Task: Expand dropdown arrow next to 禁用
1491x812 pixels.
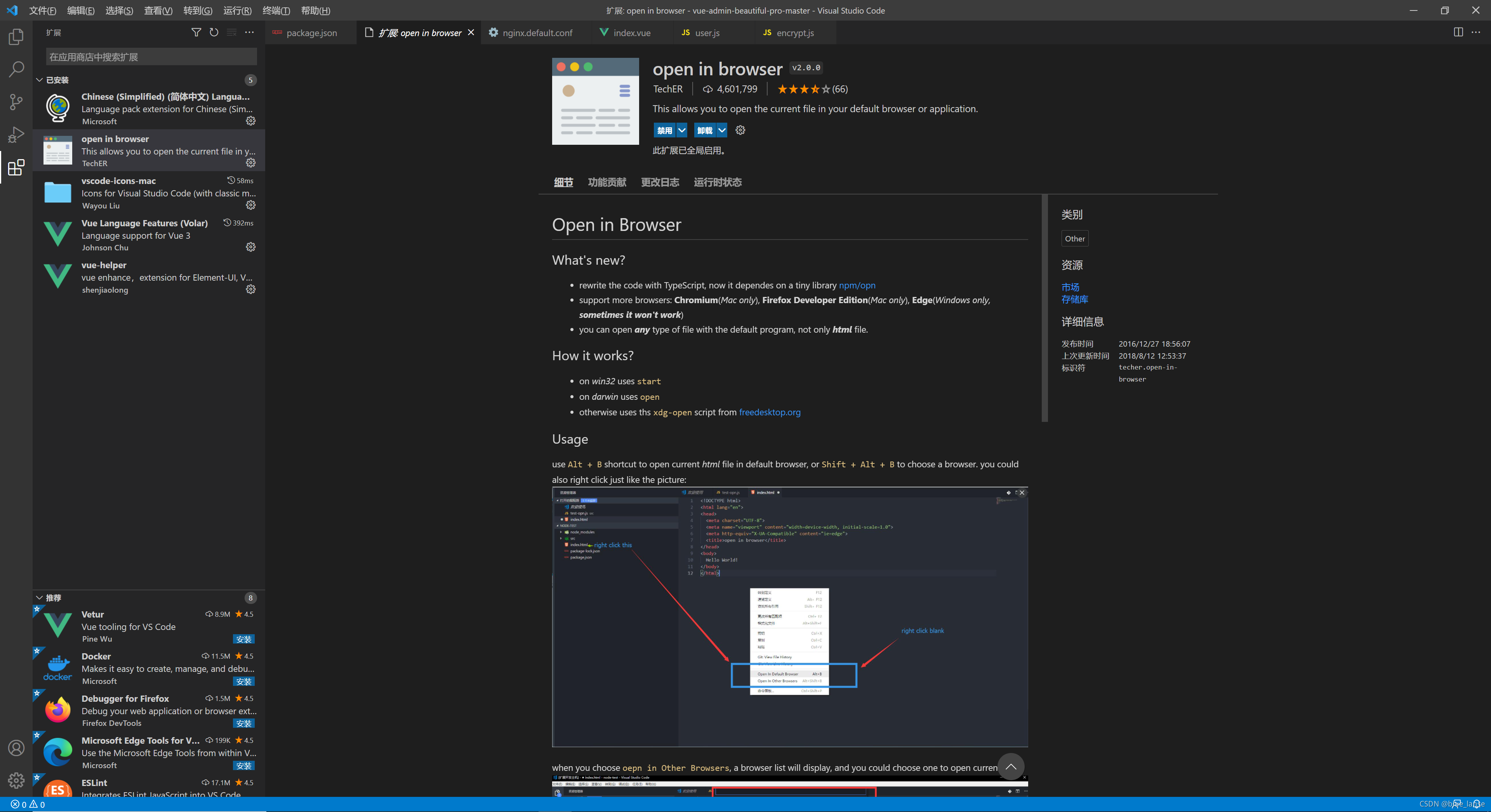Action: tap(682, 130)
